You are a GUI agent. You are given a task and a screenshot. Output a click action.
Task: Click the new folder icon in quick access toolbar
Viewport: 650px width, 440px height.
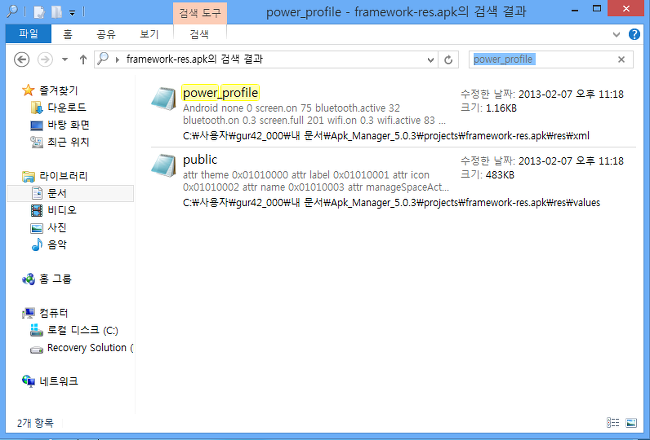point(56,12)
